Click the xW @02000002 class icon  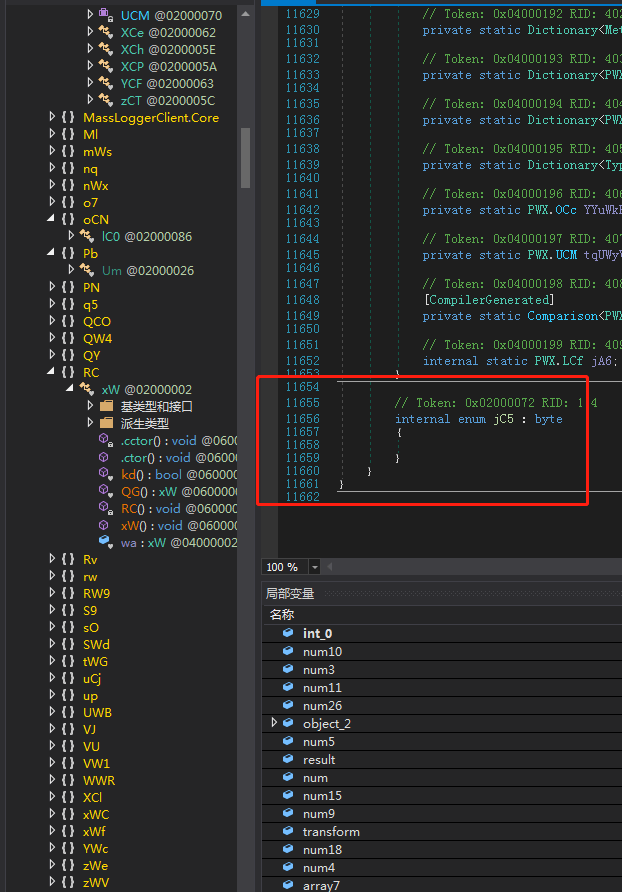(x=86, y=389)
